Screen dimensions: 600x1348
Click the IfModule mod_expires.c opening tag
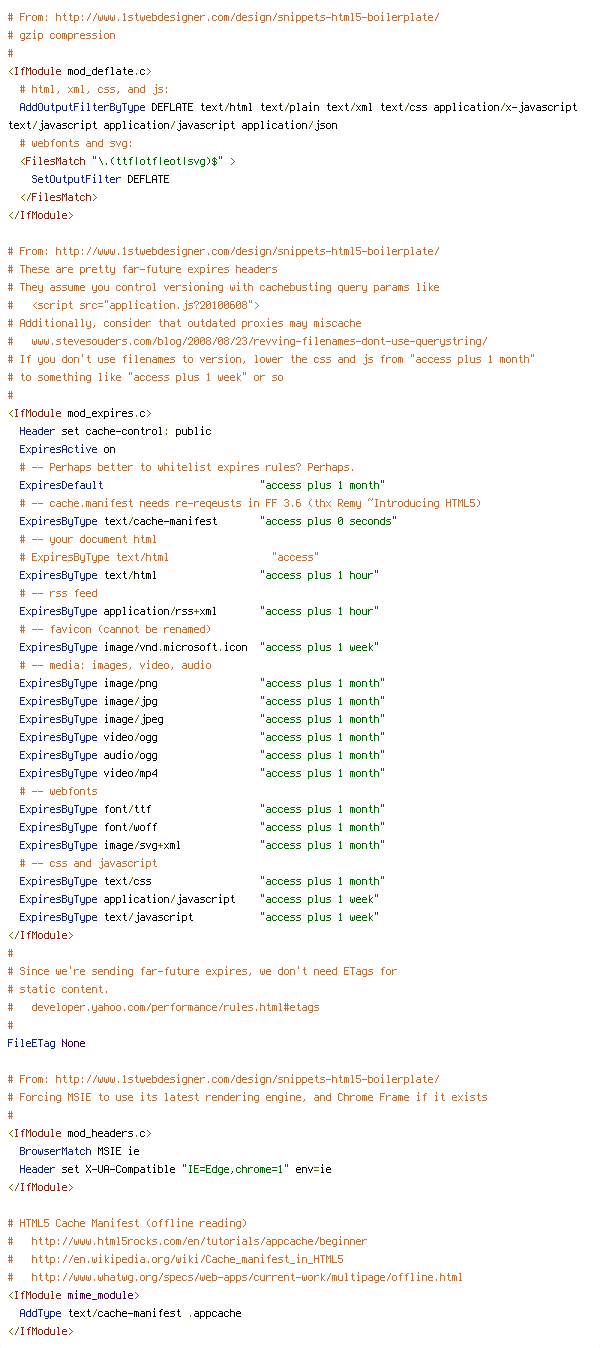[x=80, y=413]
